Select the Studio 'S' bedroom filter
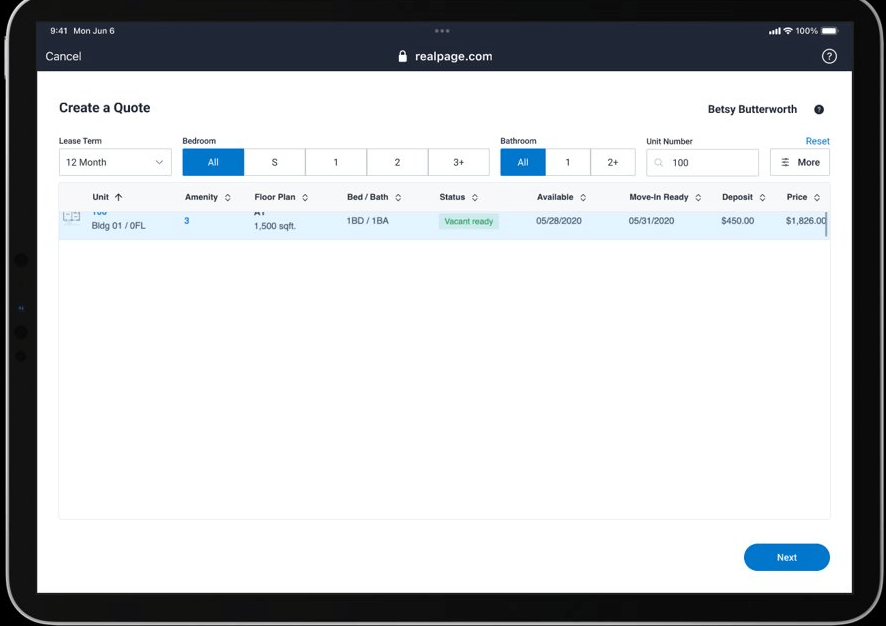The image size is (886, 626). (274, 162)
